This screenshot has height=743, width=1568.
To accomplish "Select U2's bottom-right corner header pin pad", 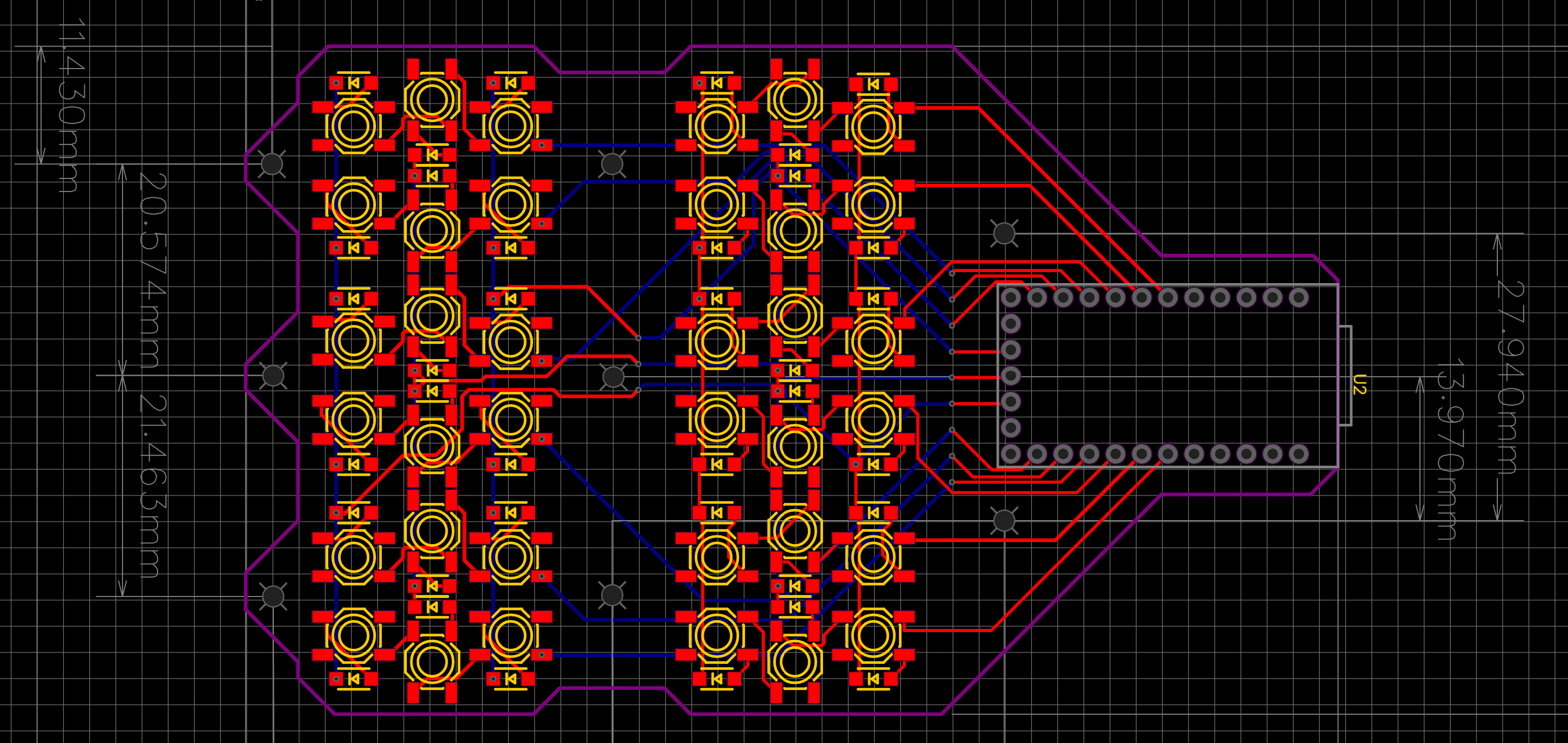I will (1298, 453).
